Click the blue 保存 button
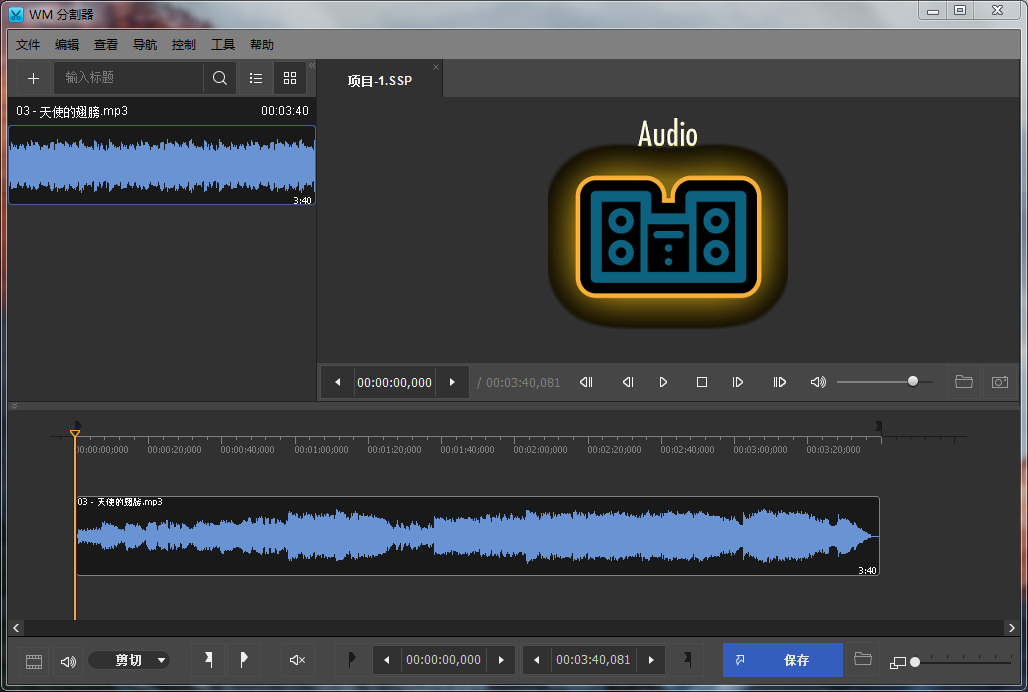Screen dimensions: 1028x692 point(783,660)
